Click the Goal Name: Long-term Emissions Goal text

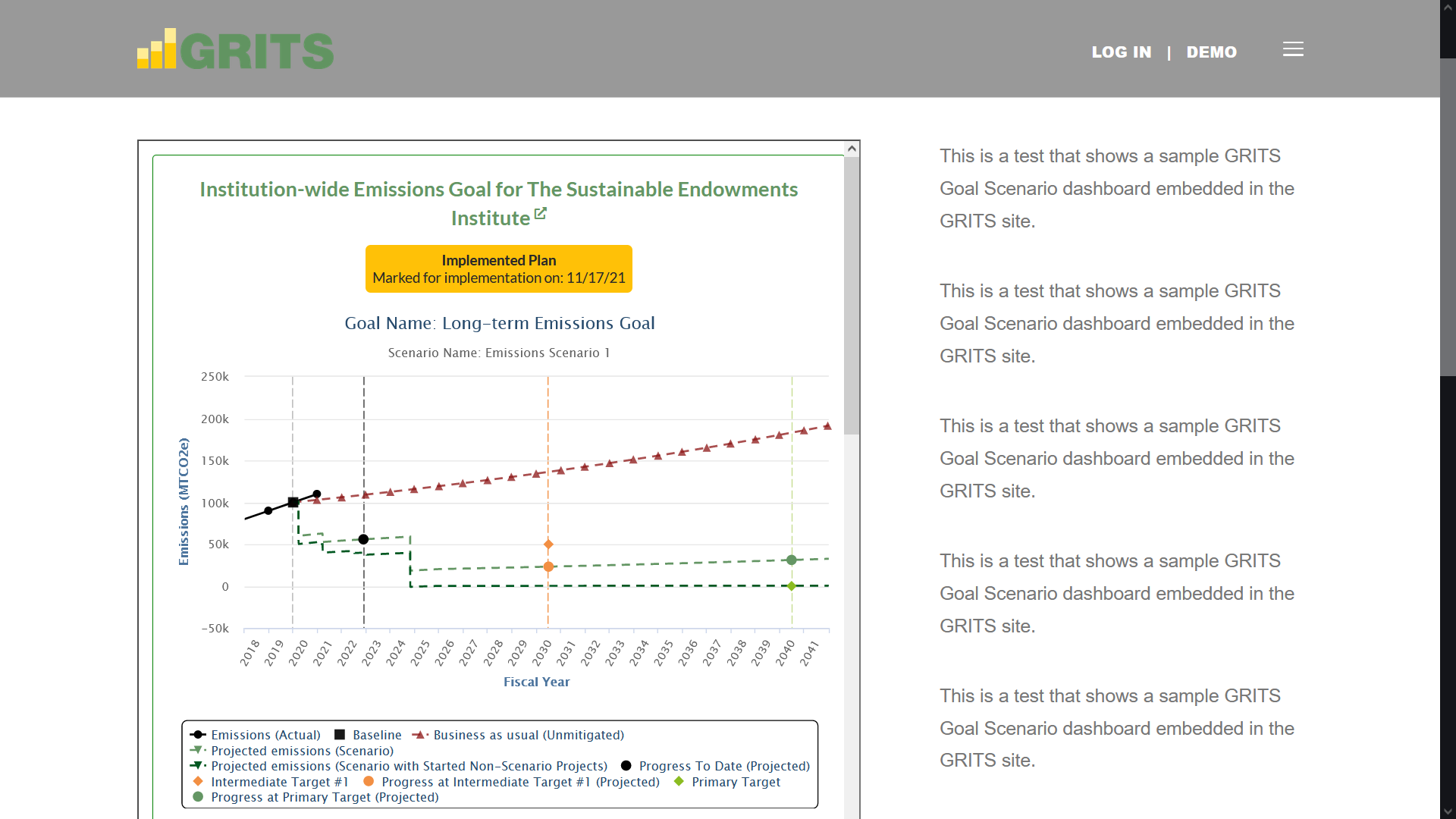point(500,323)
